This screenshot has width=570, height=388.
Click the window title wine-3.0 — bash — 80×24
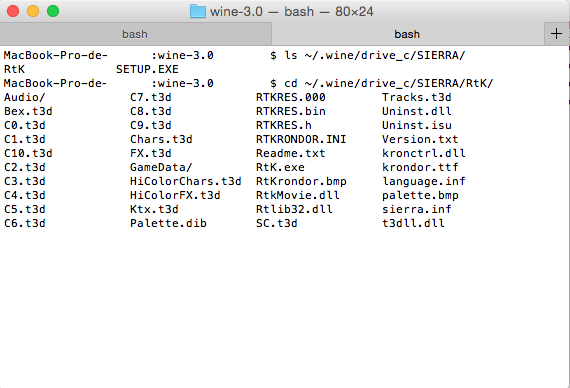point(292,11)
